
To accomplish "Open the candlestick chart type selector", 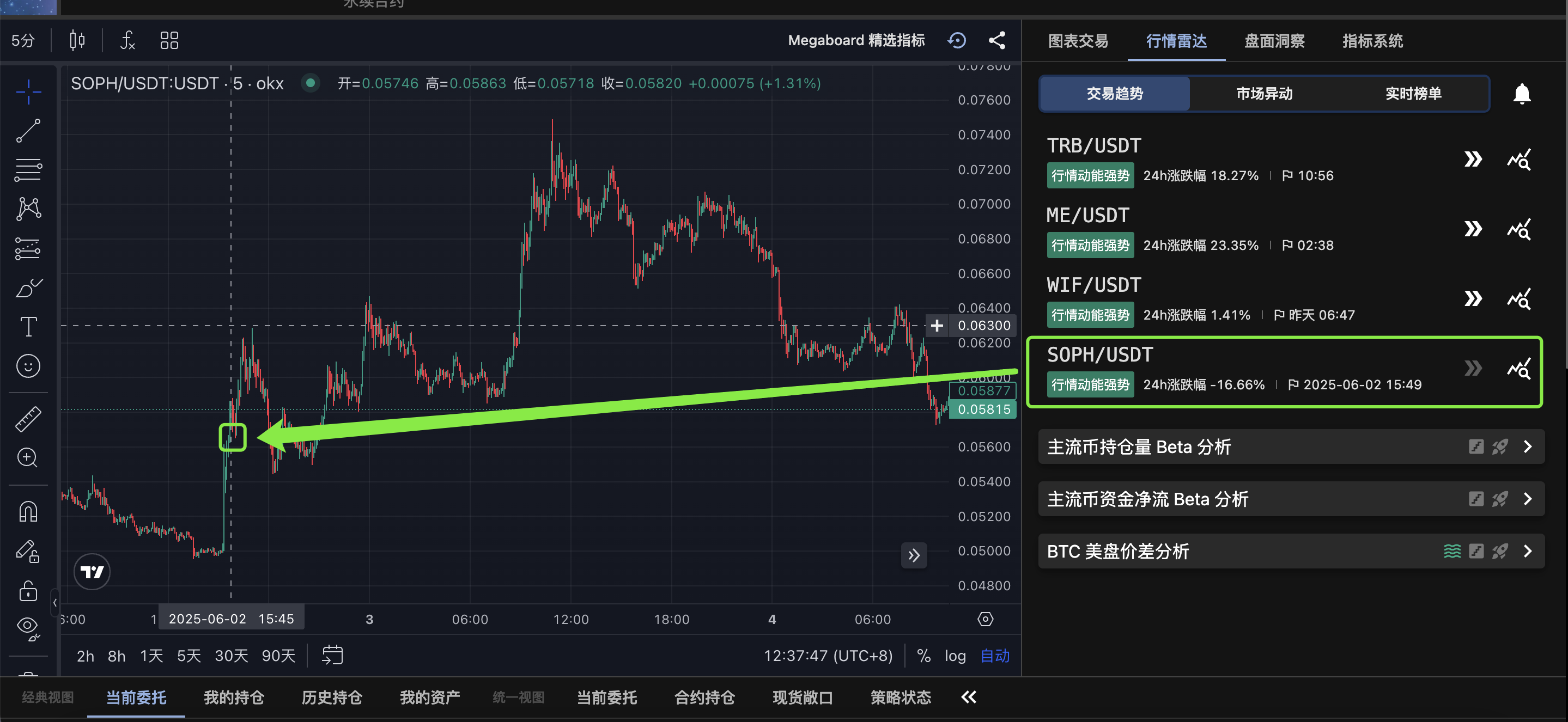I will click(77, 41).
